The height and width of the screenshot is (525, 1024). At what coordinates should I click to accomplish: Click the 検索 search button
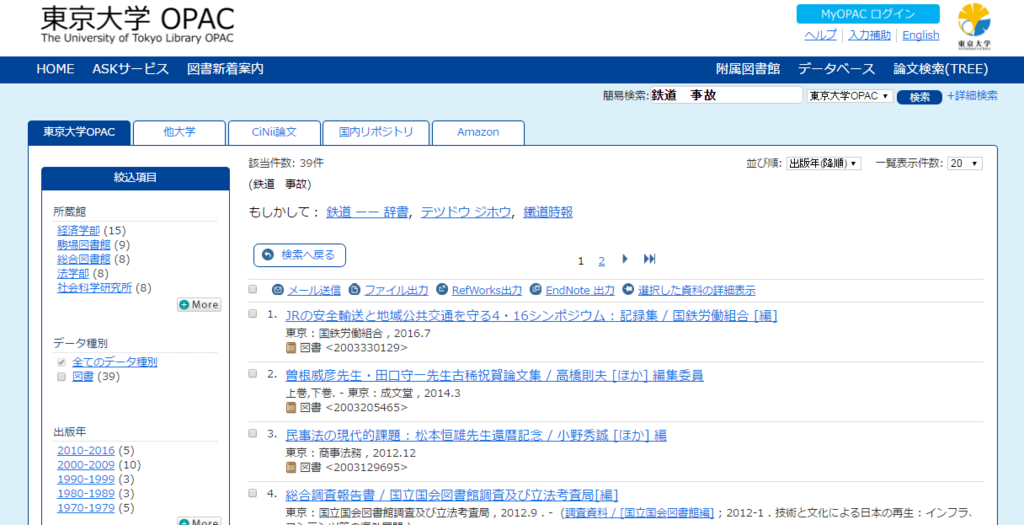coord(920,97)
